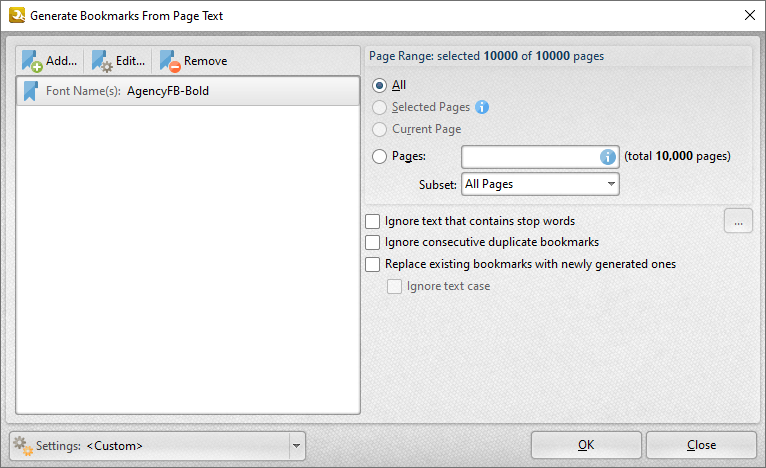The height and width of the screenshot is (468, 766).
Task: Choose the Current Page radio option
Action: pos(380,129)
